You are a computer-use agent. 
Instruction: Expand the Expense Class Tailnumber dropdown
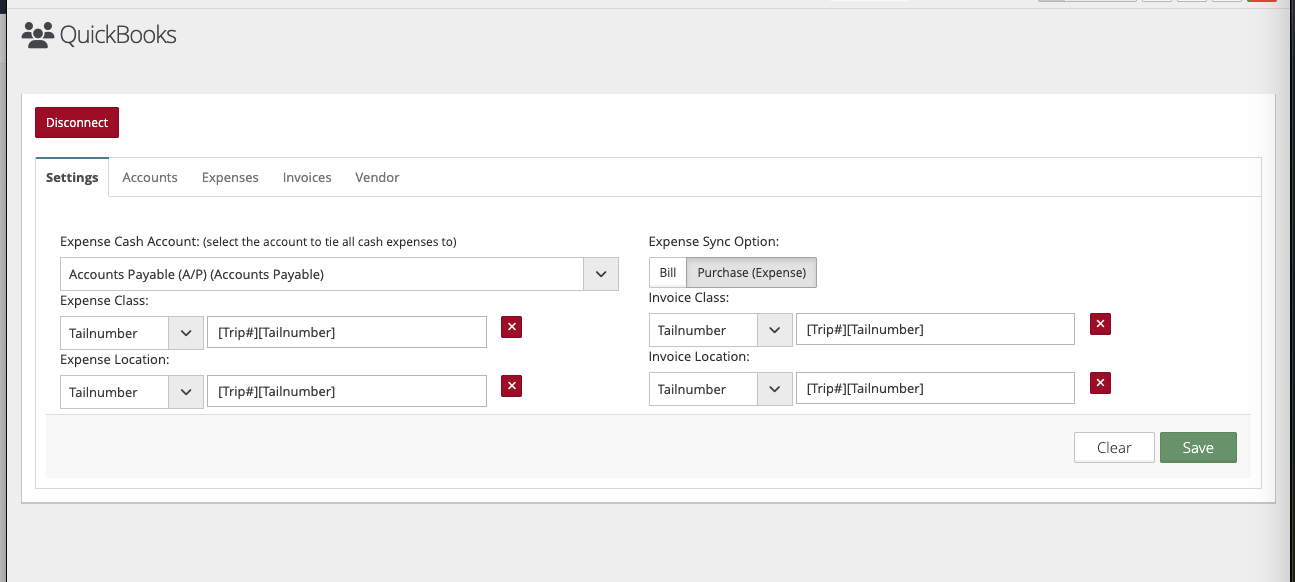click(185, 333)
